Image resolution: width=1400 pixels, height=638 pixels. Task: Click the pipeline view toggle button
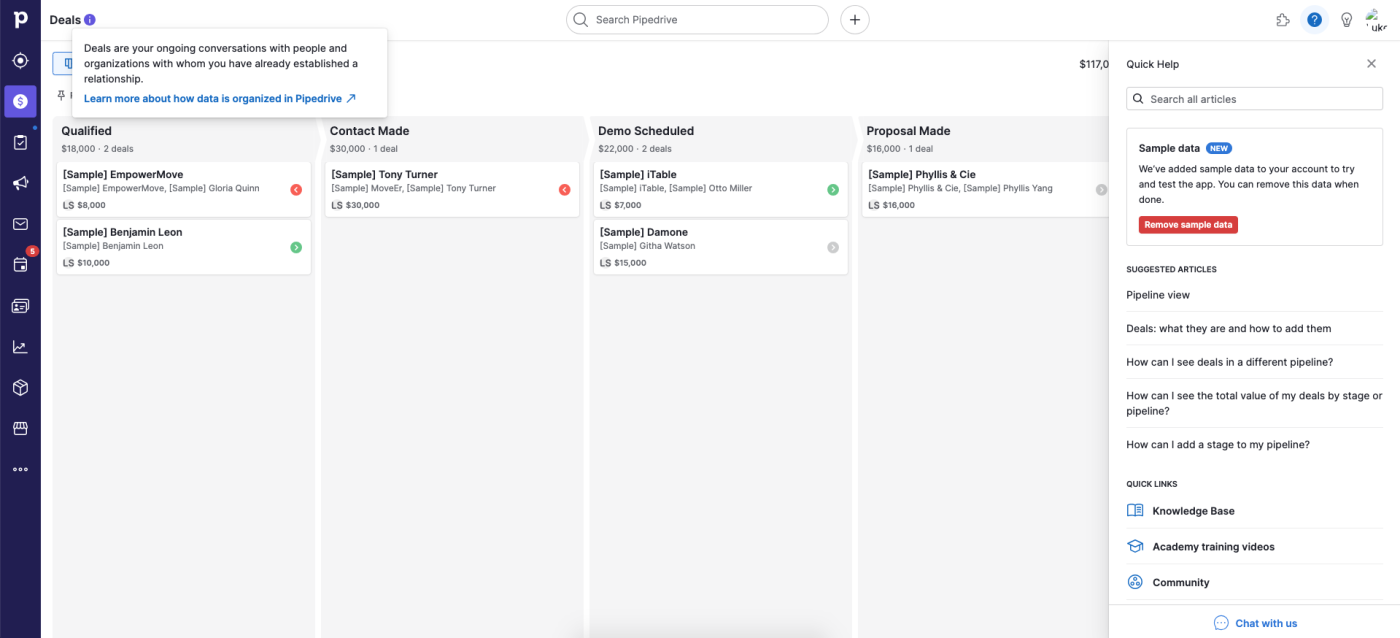pos(64,64)
